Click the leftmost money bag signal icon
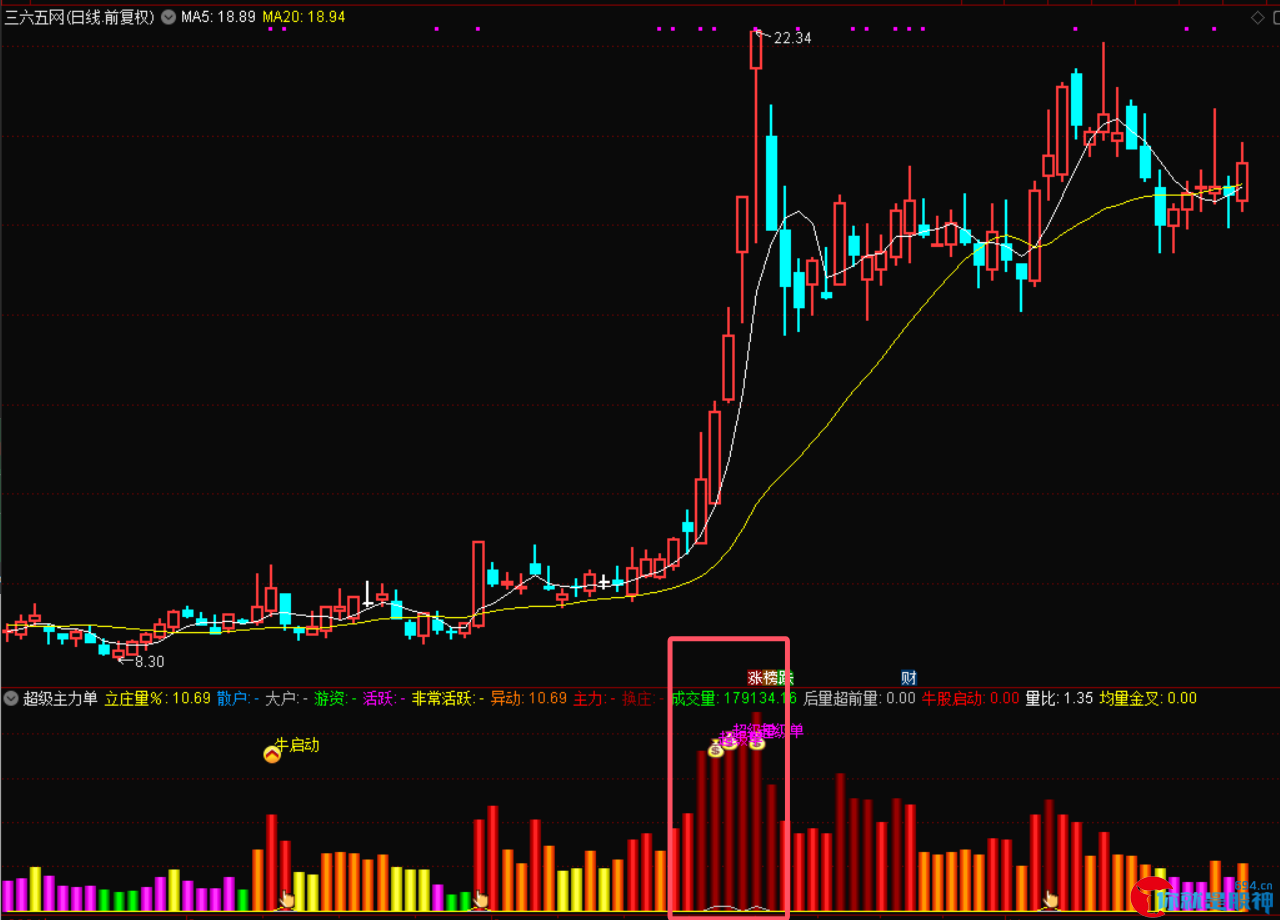Image resolution: width=1280 pixels, height=920 pixels. point(716,748)
